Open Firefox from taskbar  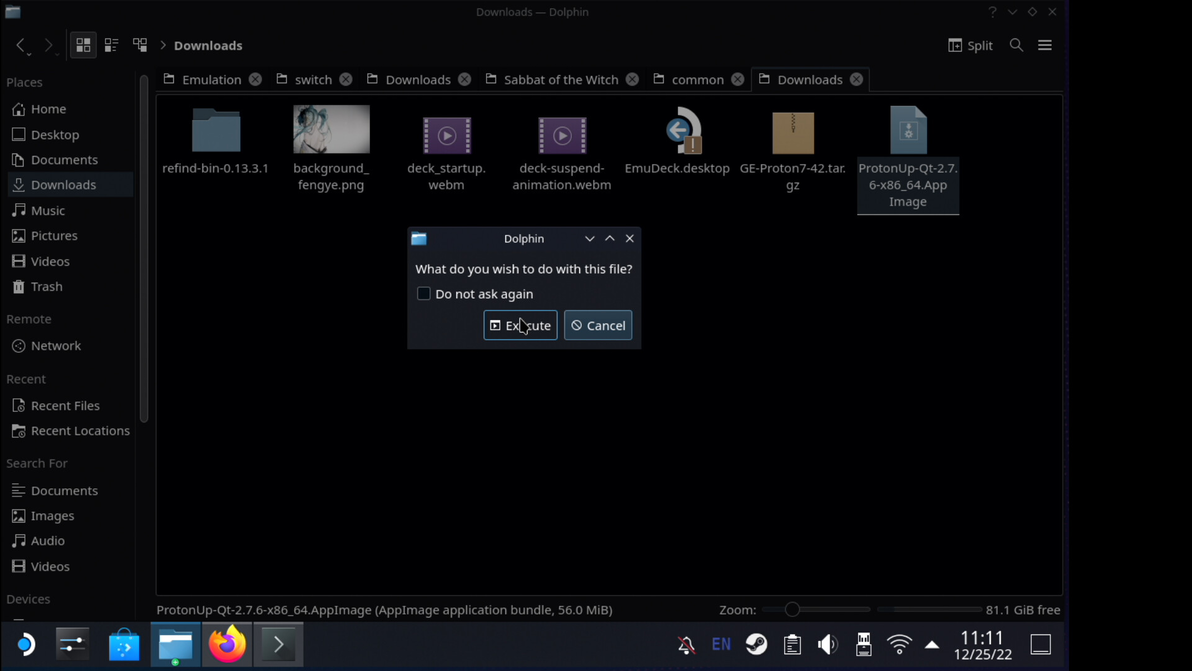click(x=227, y=645)
